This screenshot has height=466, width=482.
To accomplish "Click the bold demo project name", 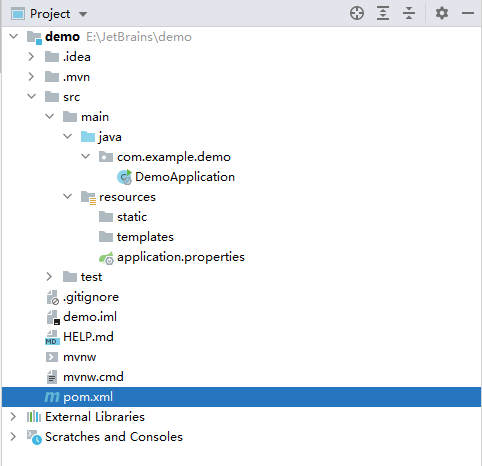I will [x=62, y=37].
